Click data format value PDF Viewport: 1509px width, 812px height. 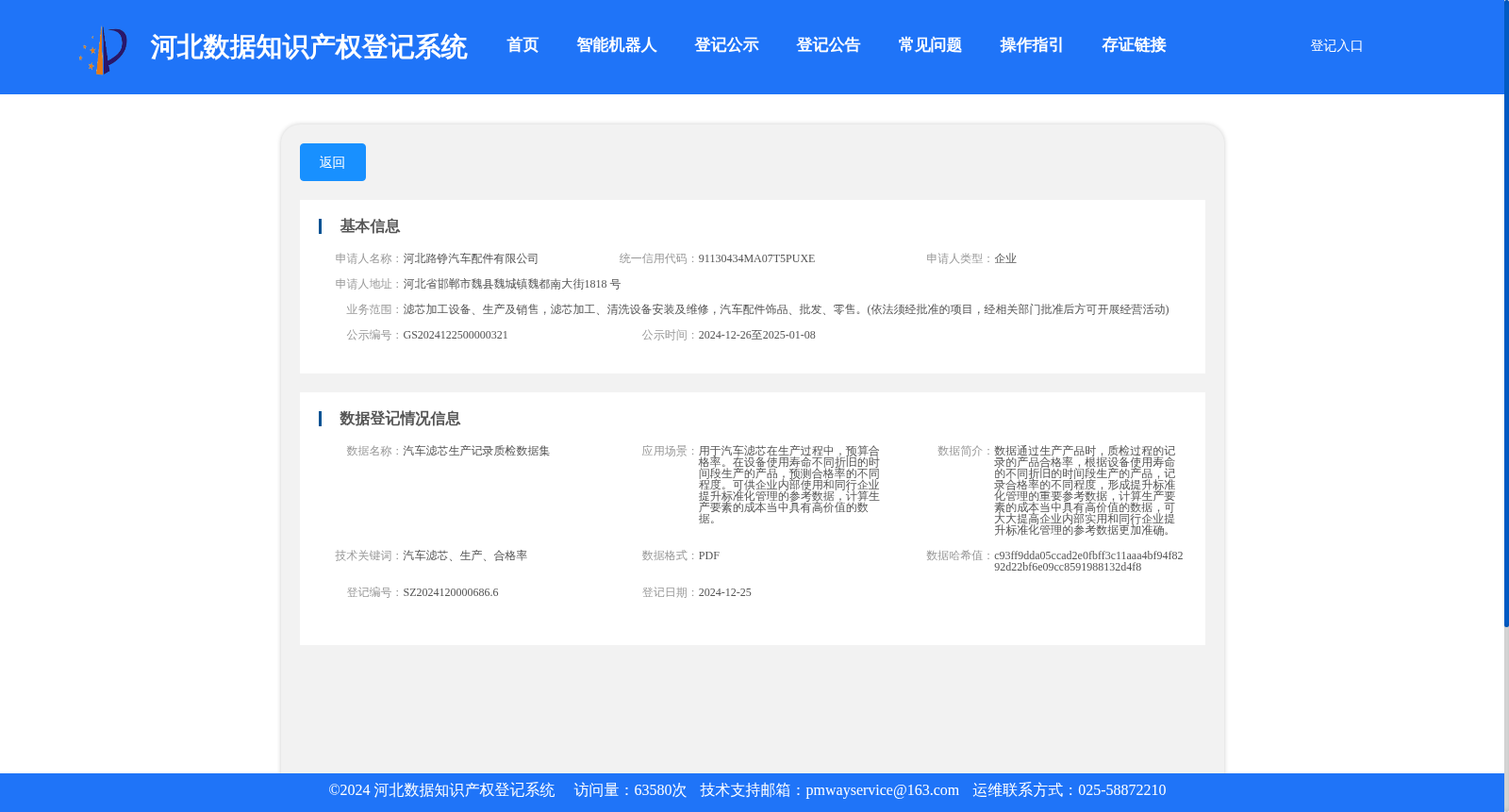point(709,555)
